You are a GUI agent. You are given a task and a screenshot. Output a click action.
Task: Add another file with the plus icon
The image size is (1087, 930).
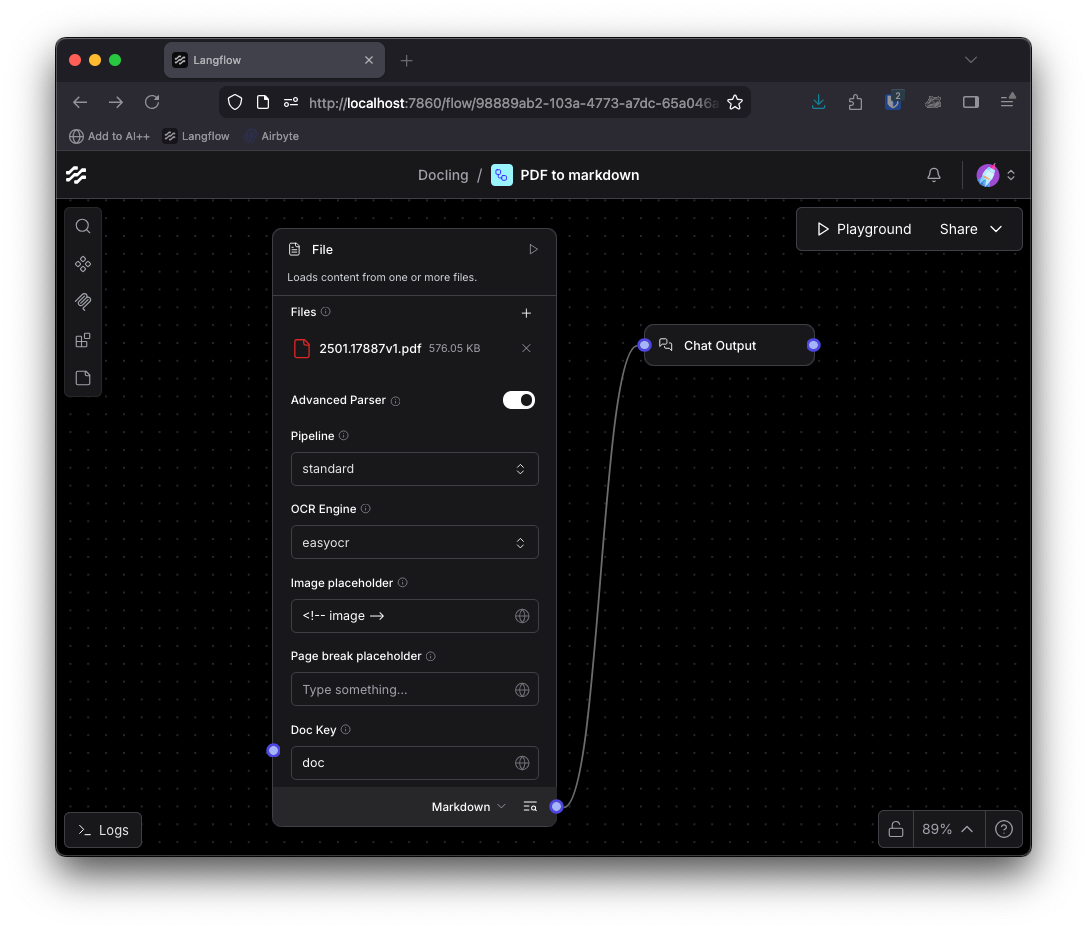[526, 312]
